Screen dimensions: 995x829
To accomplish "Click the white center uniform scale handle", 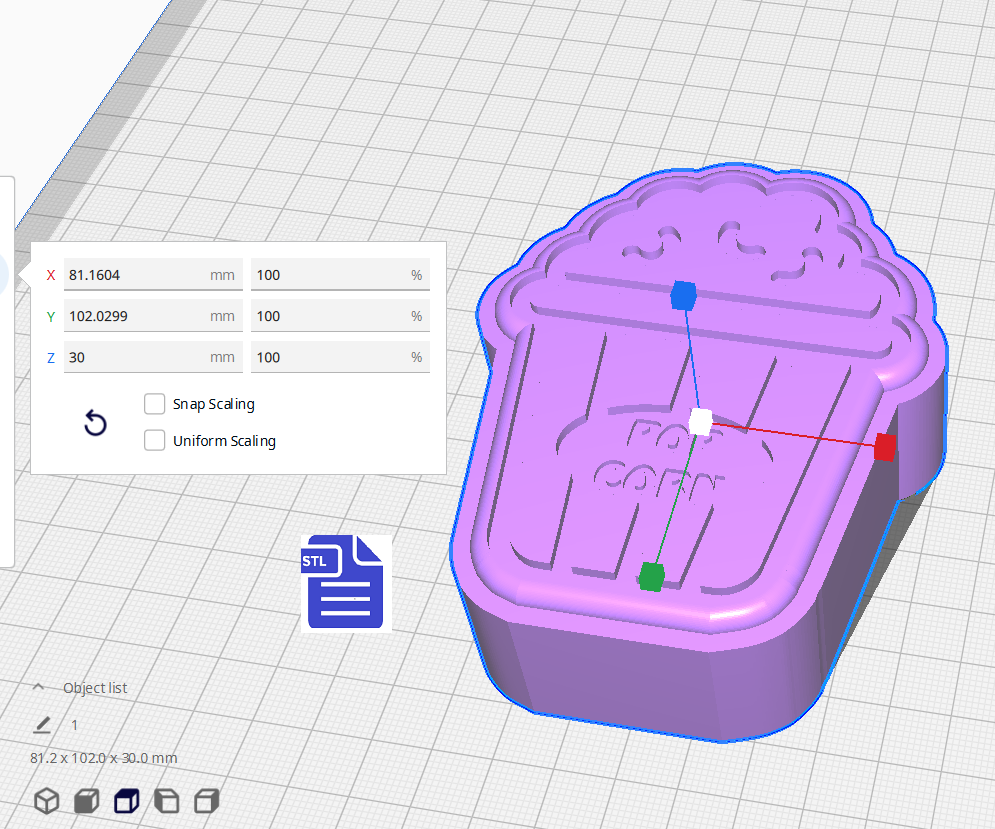I will coord(701,421).
